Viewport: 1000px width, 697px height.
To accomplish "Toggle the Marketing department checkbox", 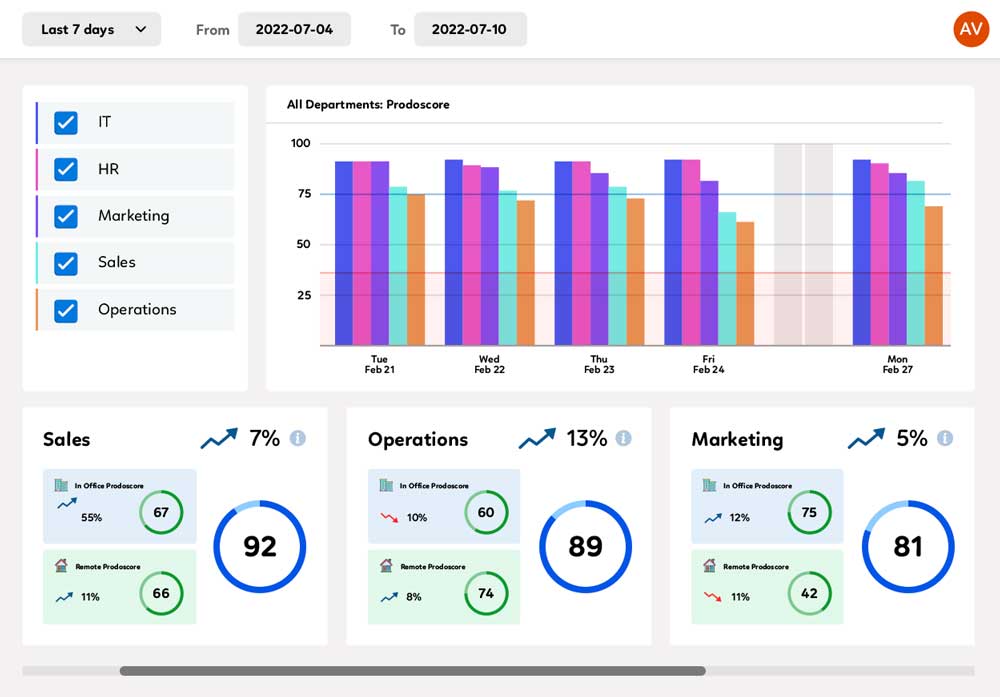I will point(66,216).
